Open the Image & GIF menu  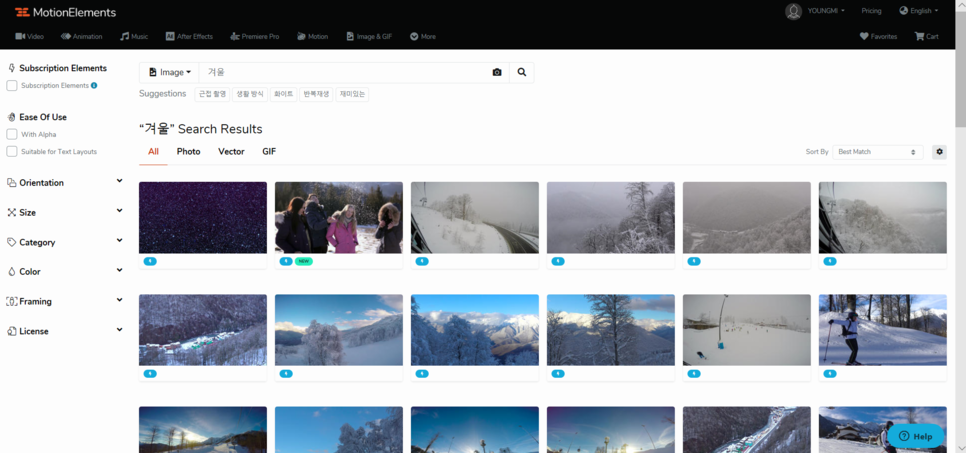tap(369, 36)
